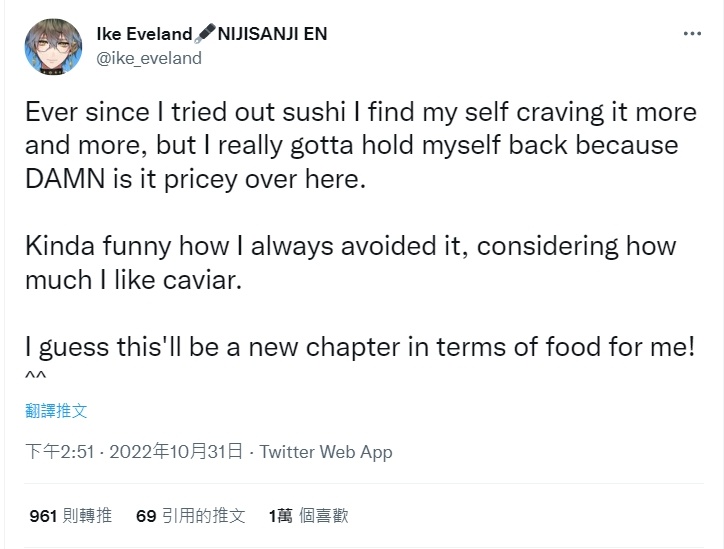724x549 pixels.
Task: View the 69 quote tweets list
Action: (x=190, y=515)
